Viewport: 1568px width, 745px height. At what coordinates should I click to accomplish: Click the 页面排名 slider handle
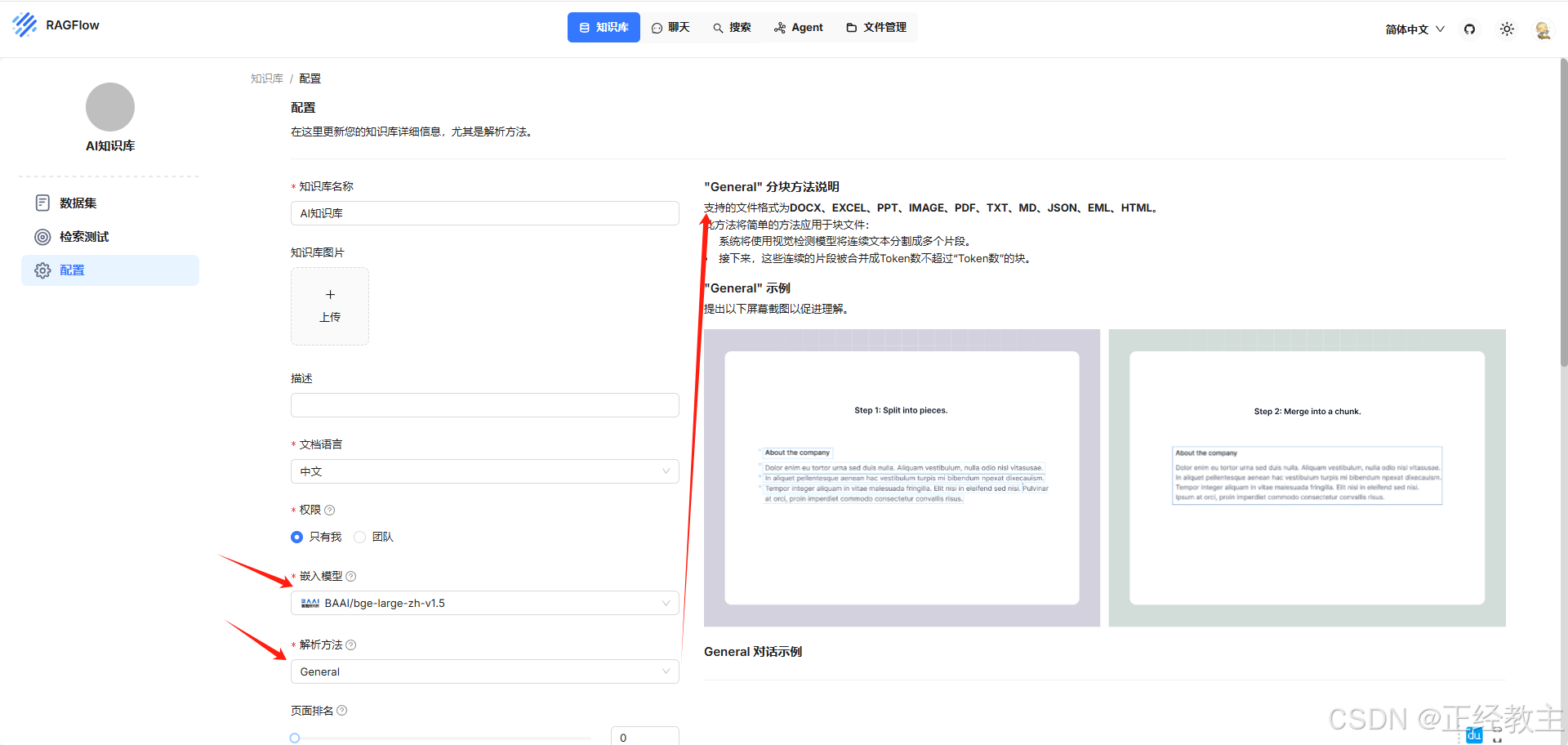(295, 738)
